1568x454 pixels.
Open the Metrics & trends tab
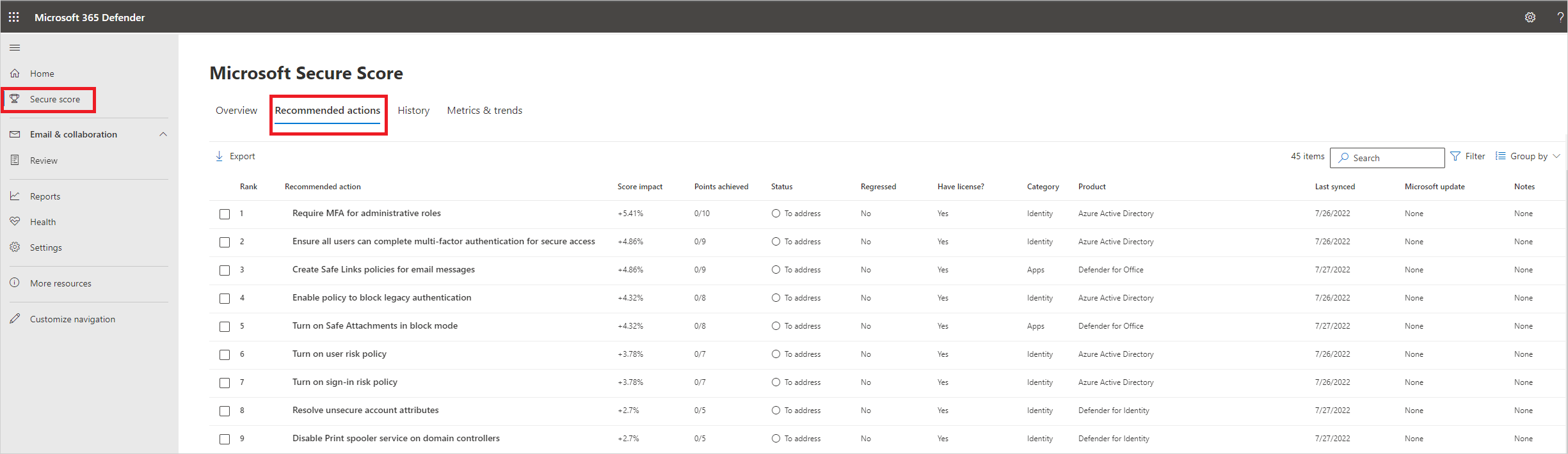484,111
